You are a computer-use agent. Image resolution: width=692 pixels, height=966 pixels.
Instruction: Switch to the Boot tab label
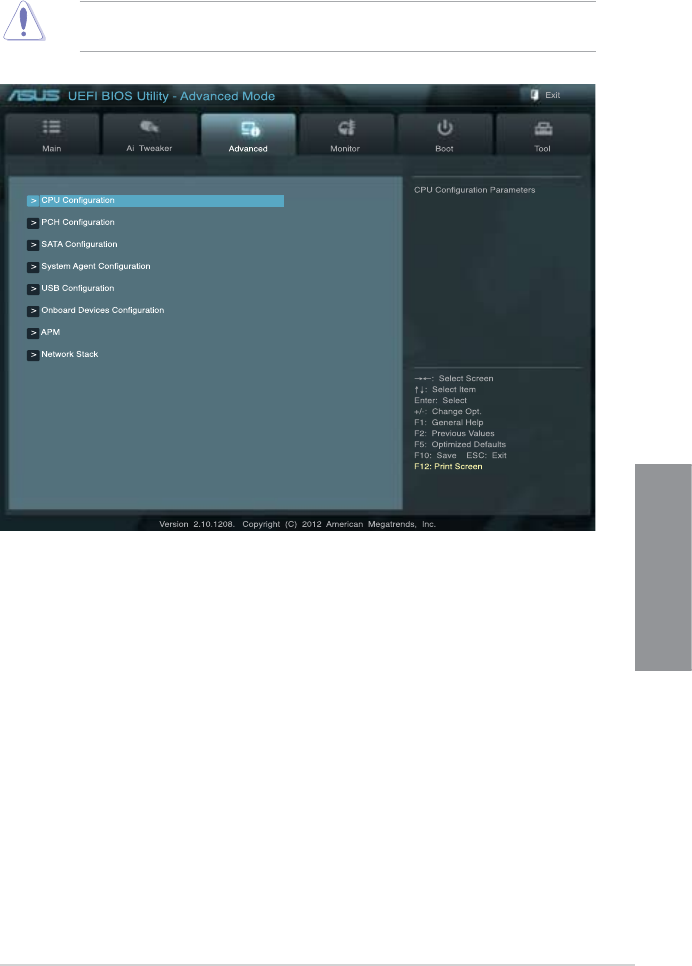(x=444, y=148)
